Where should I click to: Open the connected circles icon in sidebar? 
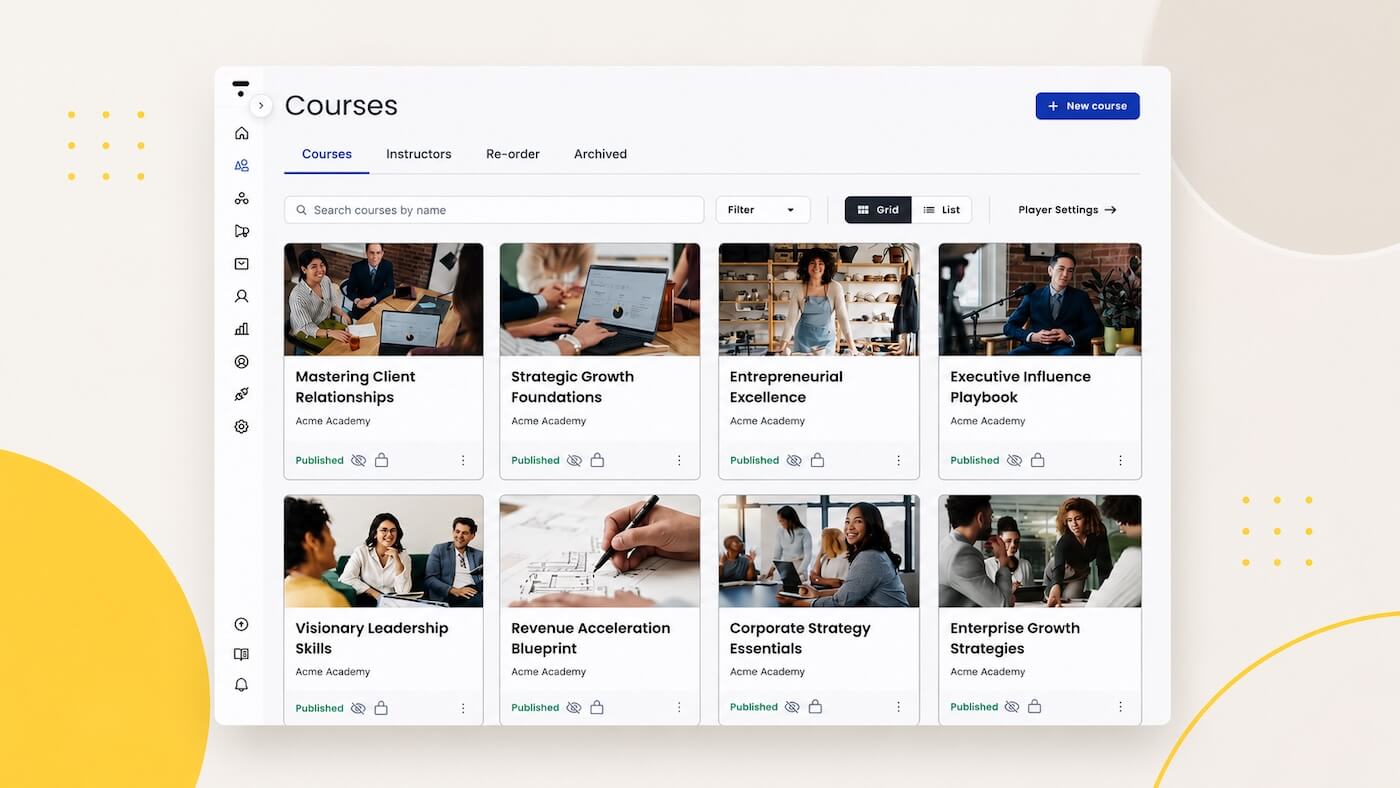pos(241,198)
